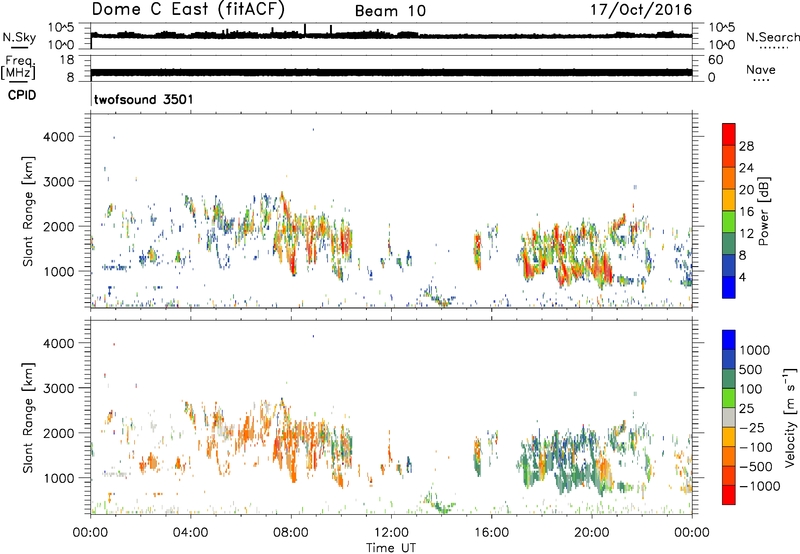Pick the bright blue top velocity colorbar segment
Screen dimensions: 800x554
[729, 340]
